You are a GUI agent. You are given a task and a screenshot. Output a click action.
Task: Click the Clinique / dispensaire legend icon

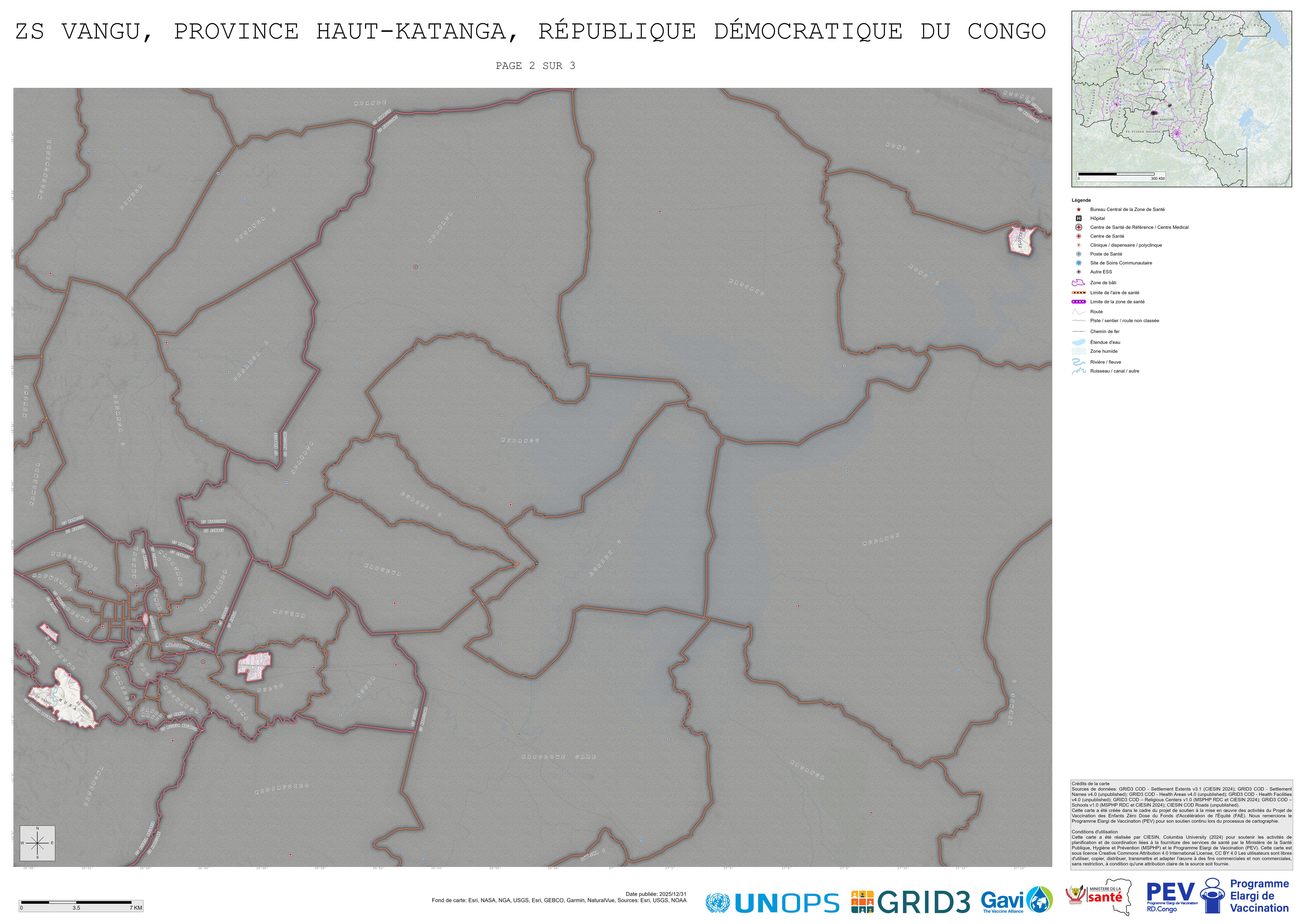pyautogui.click(x=1078, y=245)
